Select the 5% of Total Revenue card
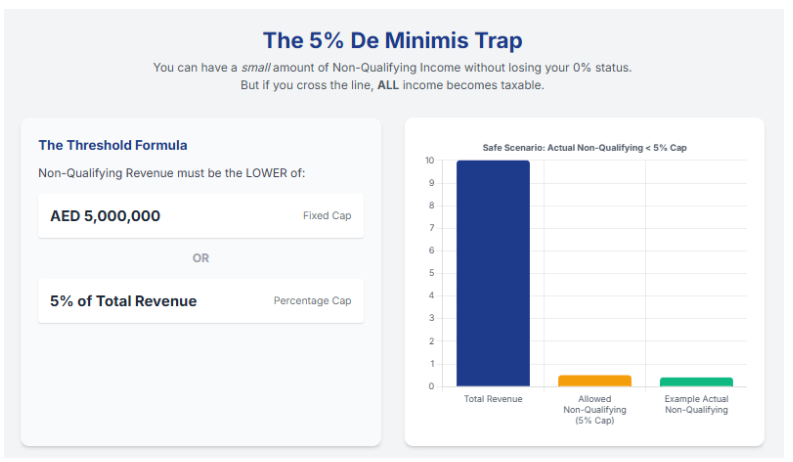Image resolution: width=793 pixels, height=462 pixels. pos(200,301)
